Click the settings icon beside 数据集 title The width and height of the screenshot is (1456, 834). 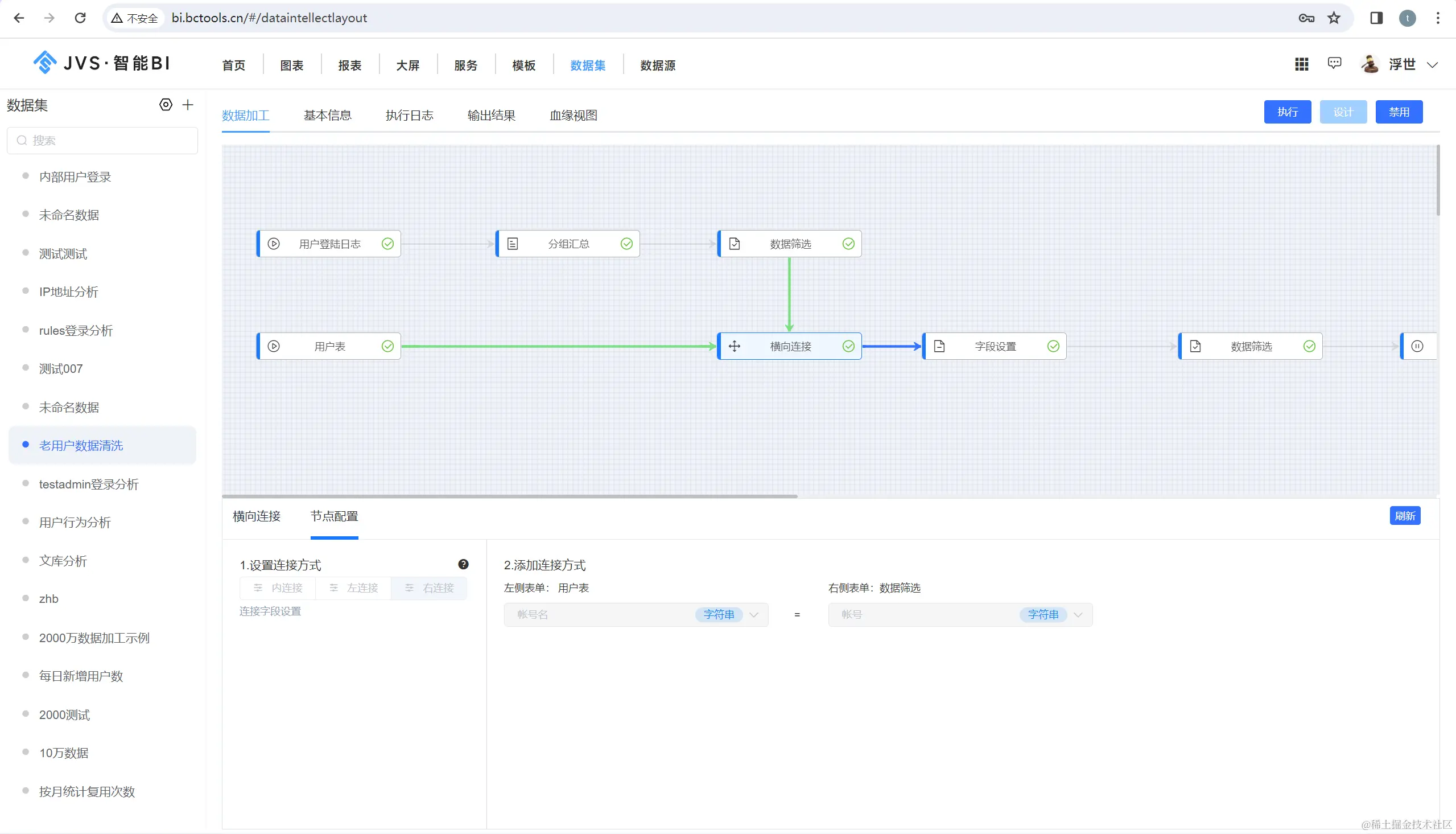click(x=166, y=105)
